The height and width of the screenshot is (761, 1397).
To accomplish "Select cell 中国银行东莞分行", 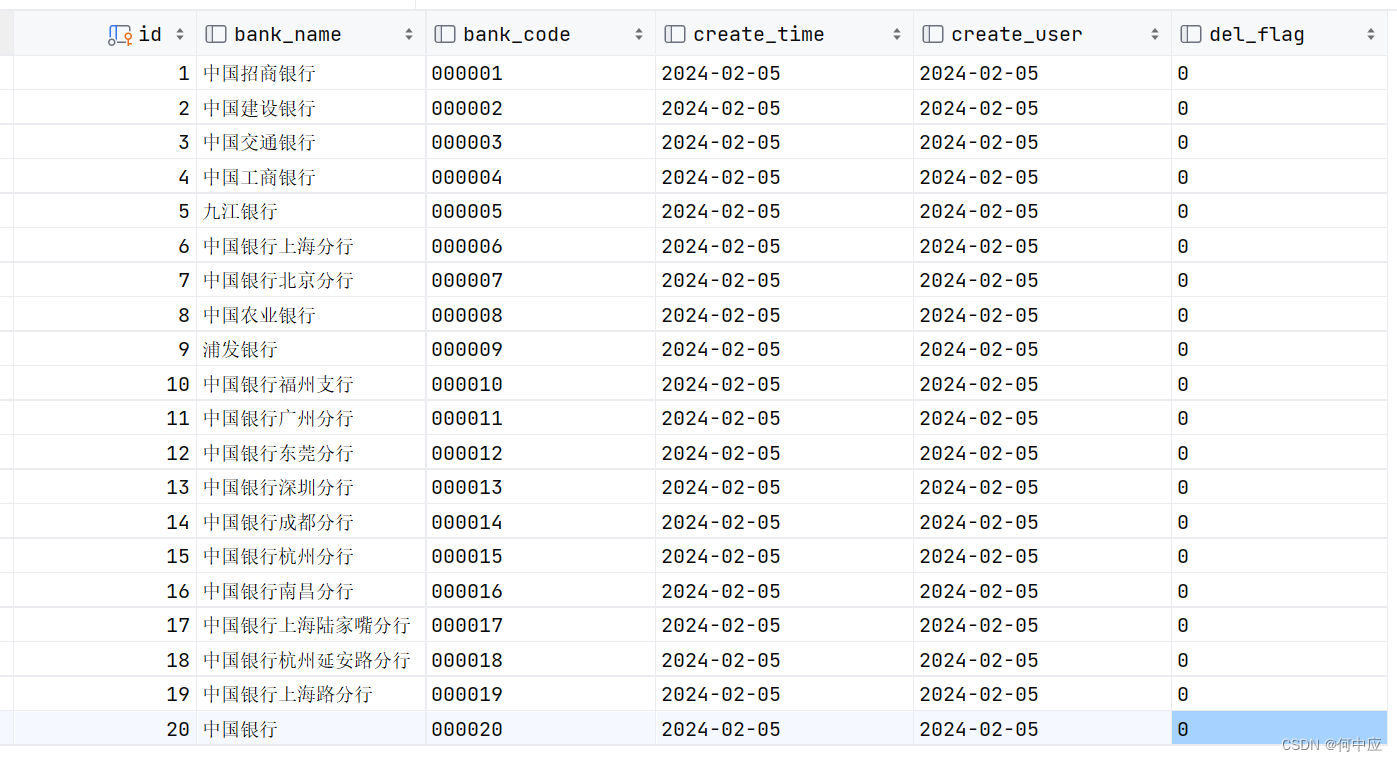I will pos(311,453).
